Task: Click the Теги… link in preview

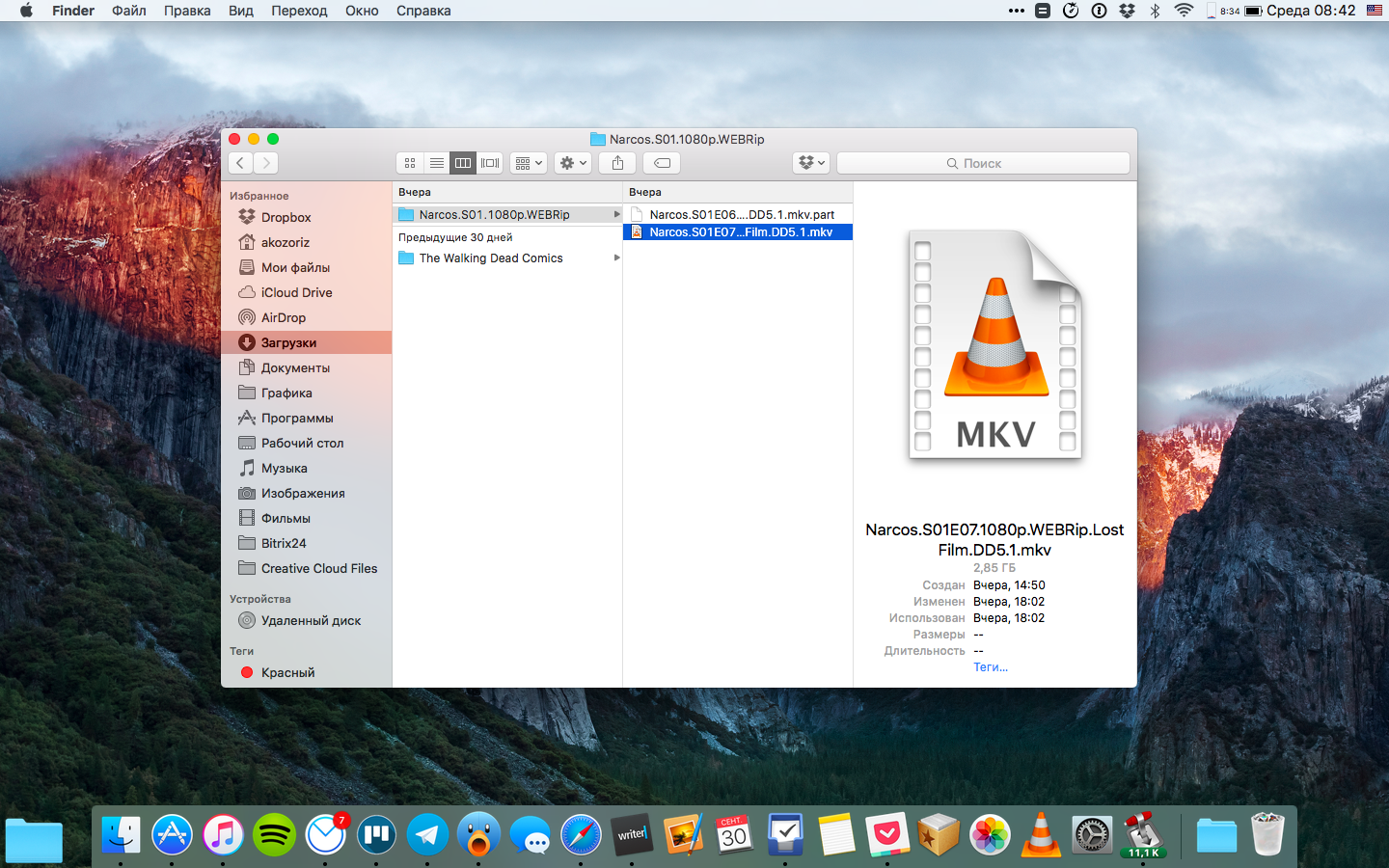Action: pyautogui.click(x=990, y=667)
